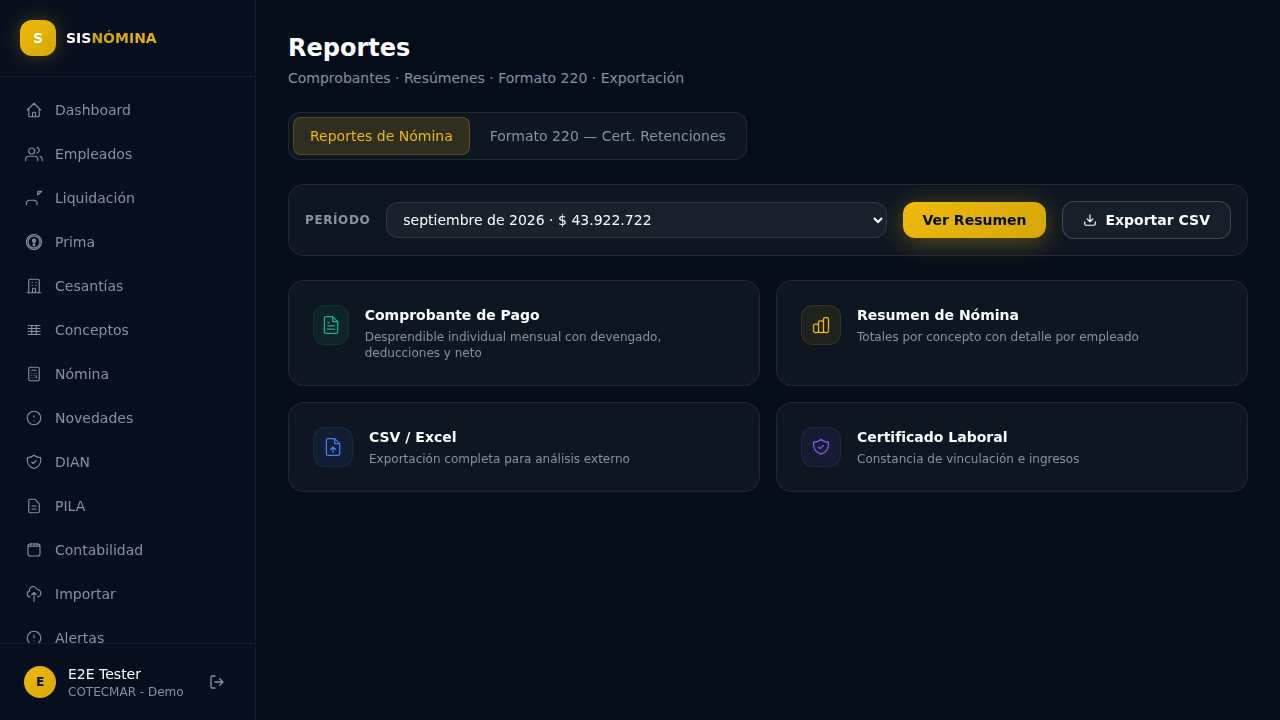Viewport: 1280px width, 720px height.
Task: Navigate to Nómina in sidebar
Action: point(128,374)
